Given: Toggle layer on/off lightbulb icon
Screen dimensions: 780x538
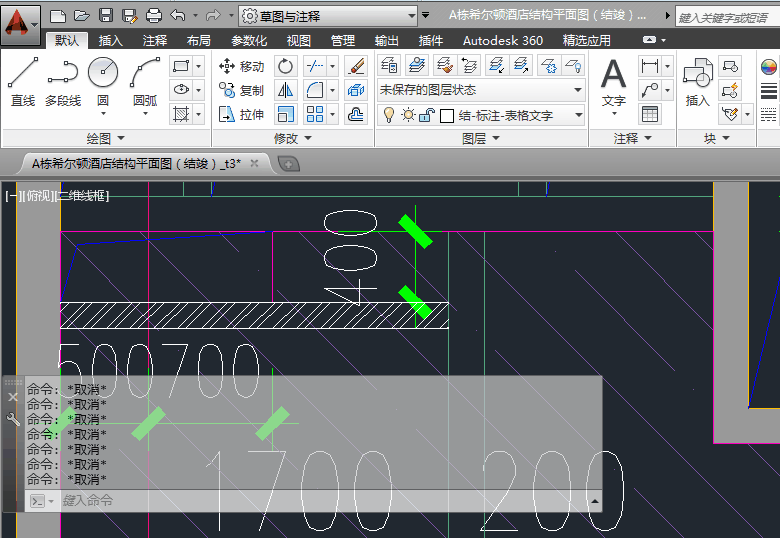Looking at the screenshot, I should tap(390, 115).
